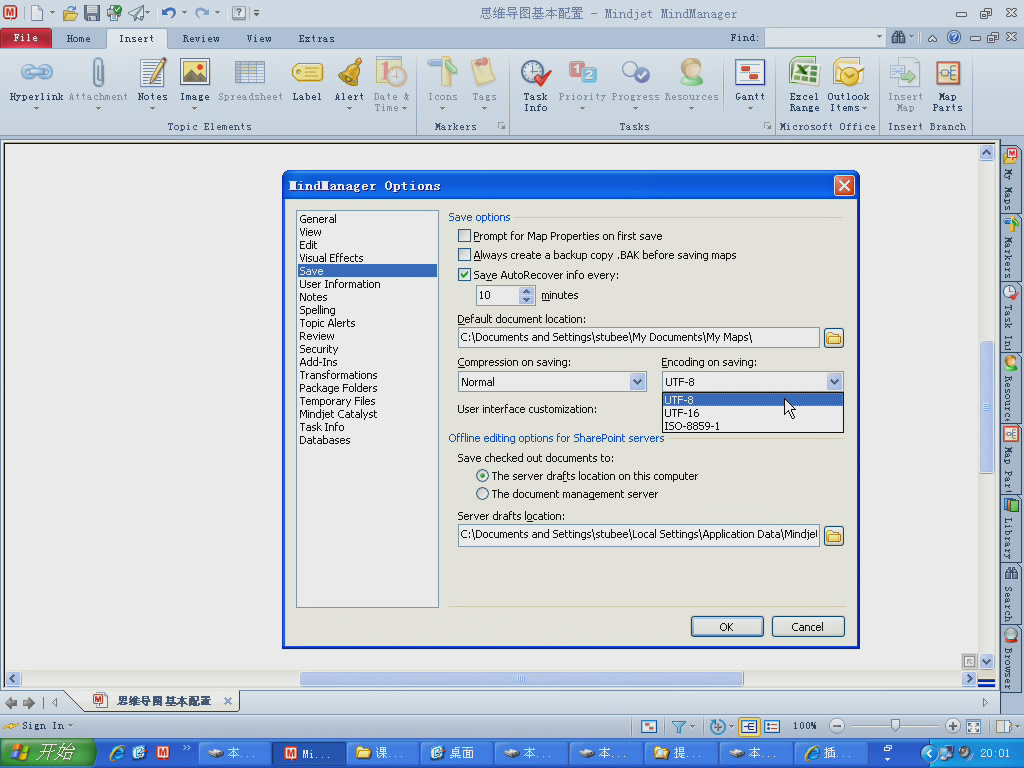Cancel the MindManager Options dialog

tap(807, 626)
